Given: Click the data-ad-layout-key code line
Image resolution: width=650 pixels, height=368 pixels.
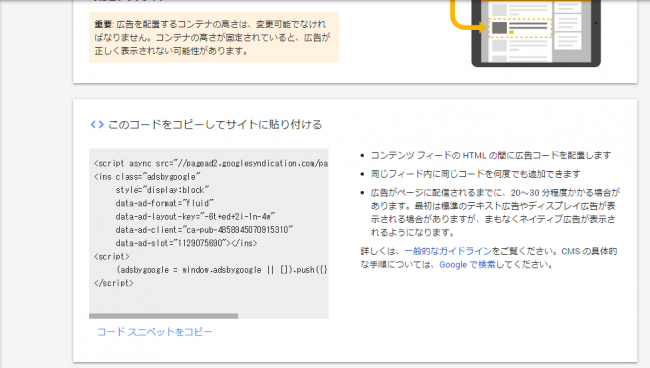Looking at the screenshot, I should (195, 216).
